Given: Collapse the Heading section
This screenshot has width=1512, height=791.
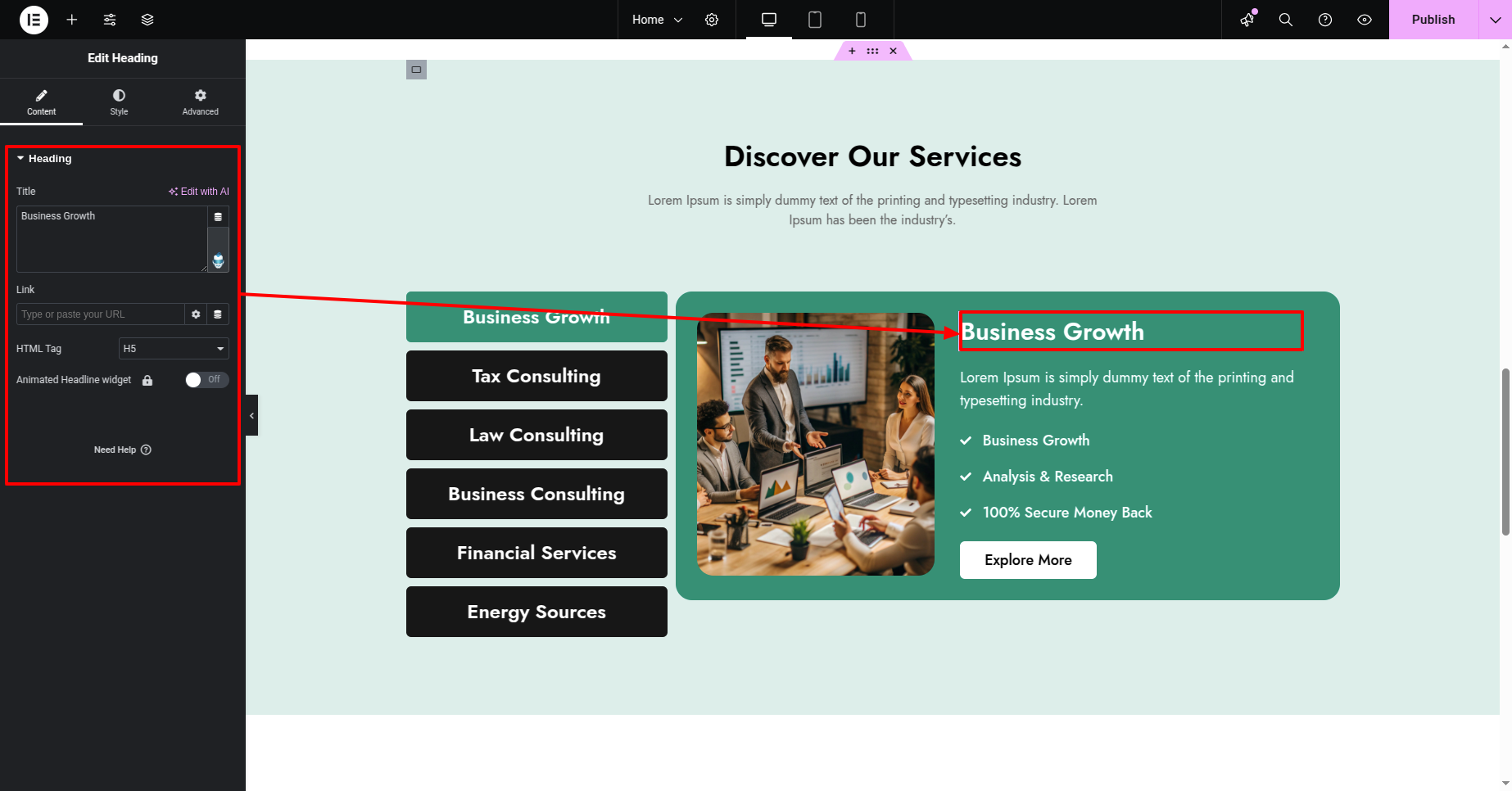Looking at the screenshot, I should 44,159.
